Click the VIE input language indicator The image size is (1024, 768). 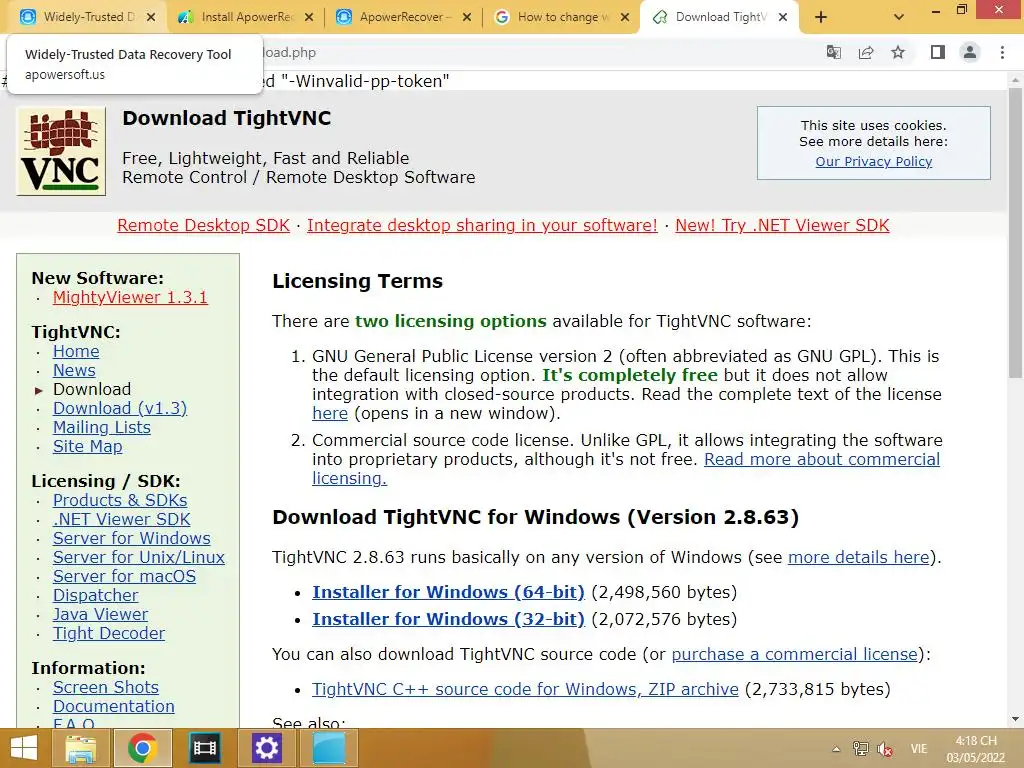918,749
